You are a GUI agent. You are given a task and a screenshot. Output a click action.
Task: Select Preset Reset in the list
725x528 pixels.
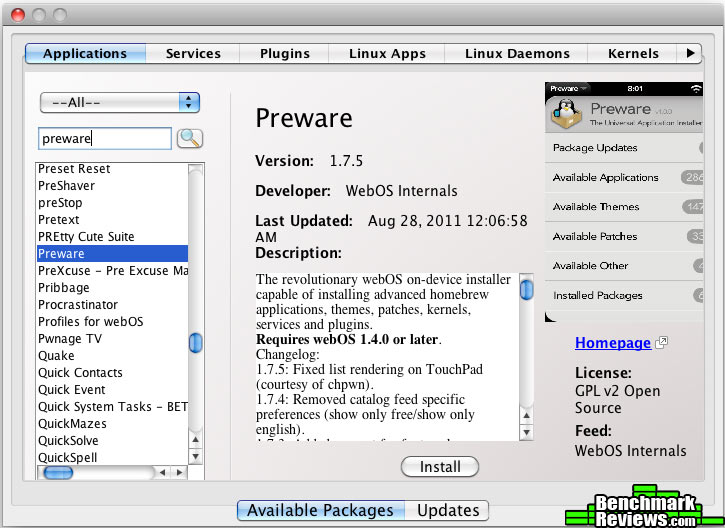[112, 169]
